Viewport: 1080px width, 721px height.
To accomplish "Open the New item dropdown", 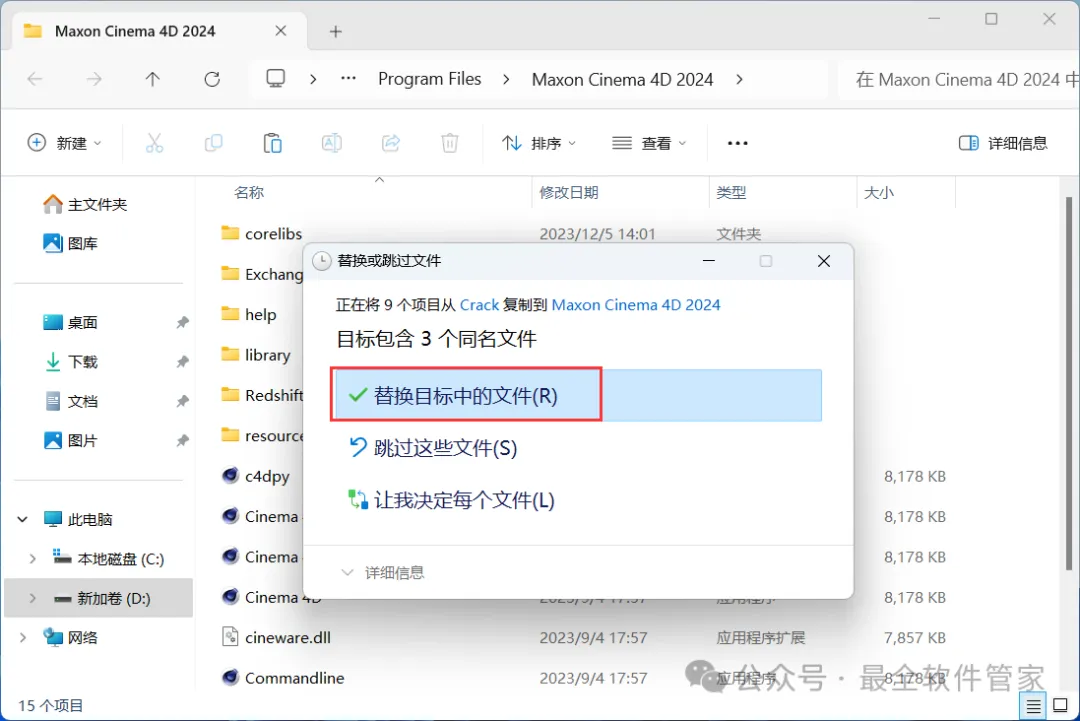I will [x=64, y=143].
